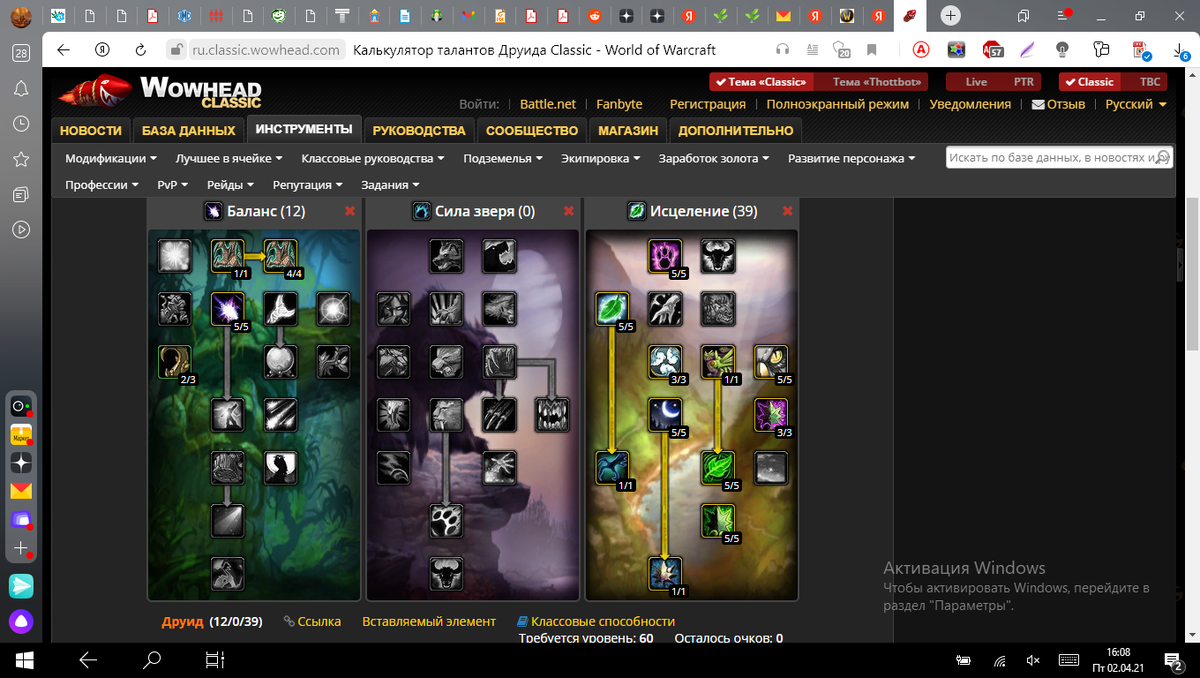This screenshot has width=1200, height=678.
Task: Open the РУКОВОДСТВА tab
Action: tap(419, 130)
